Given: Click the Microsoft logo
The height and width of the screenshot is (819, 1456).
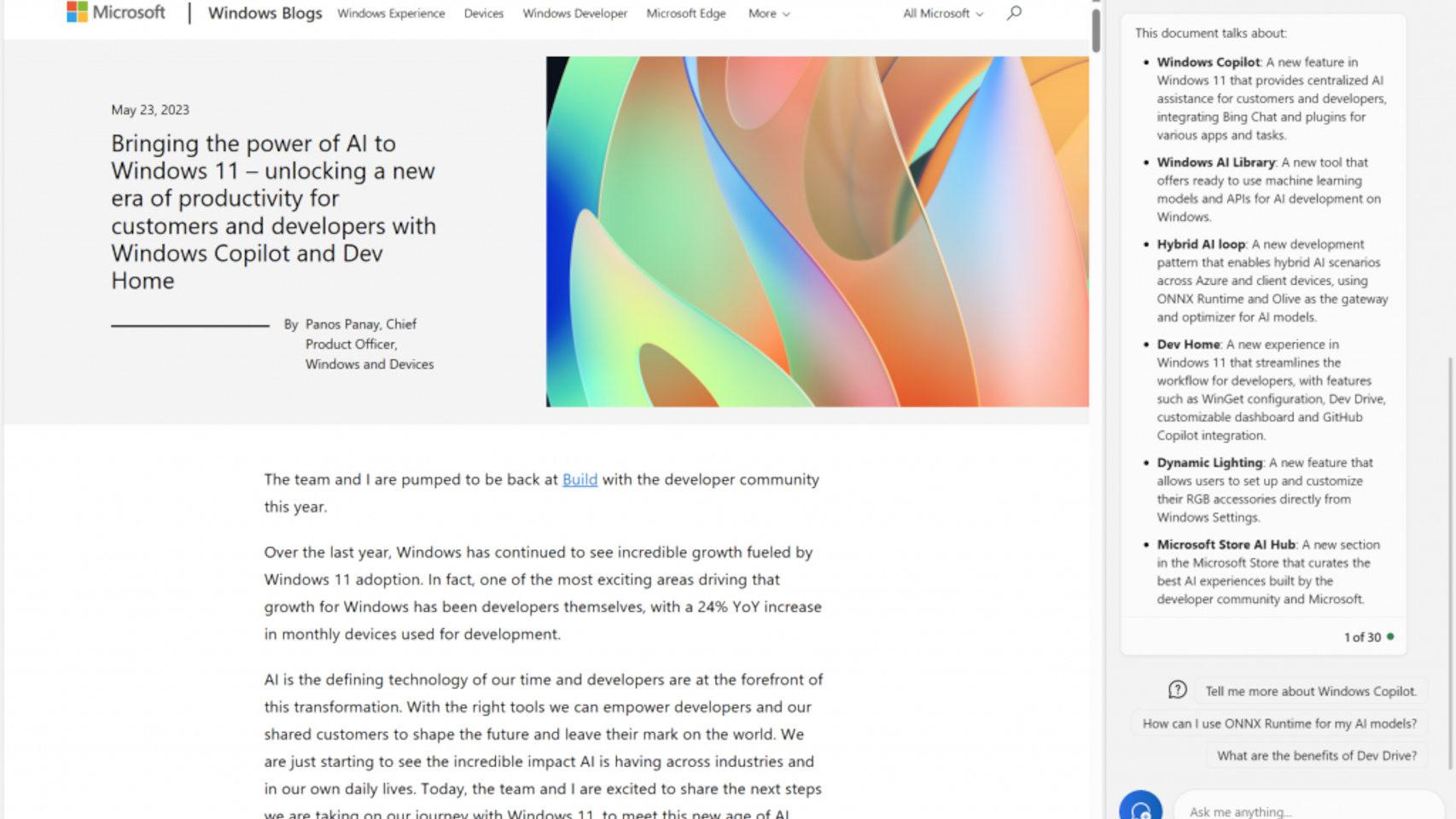Looking at the screenshot, I should click(116, 12).
